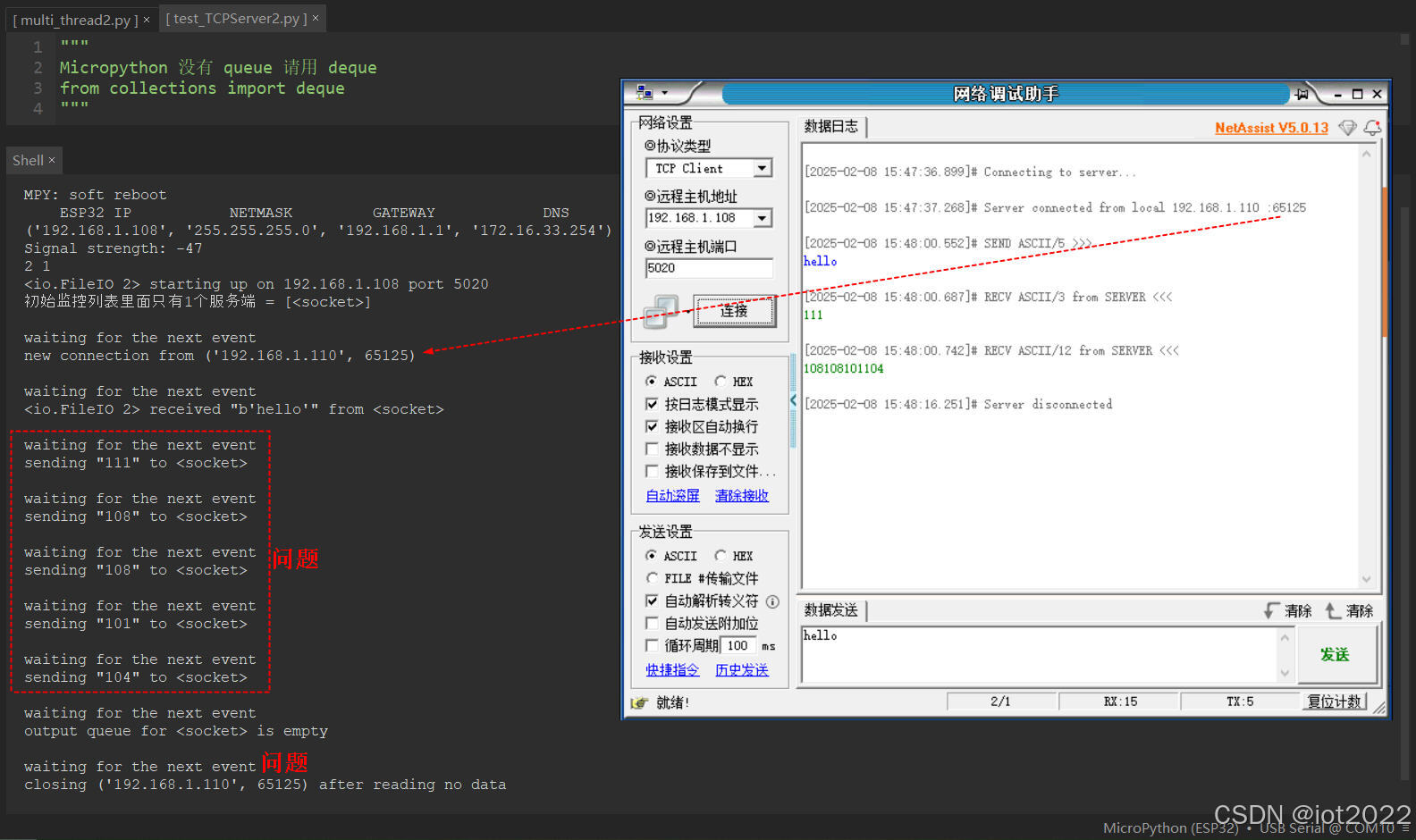
Task: Toggle 按日志模式显示 checkbox
Action: tap(652, 404)
